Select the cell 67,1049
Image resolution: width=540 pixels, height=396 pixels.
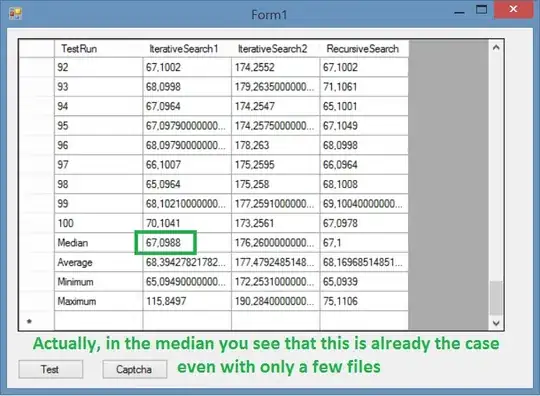[x=364, y=126]
